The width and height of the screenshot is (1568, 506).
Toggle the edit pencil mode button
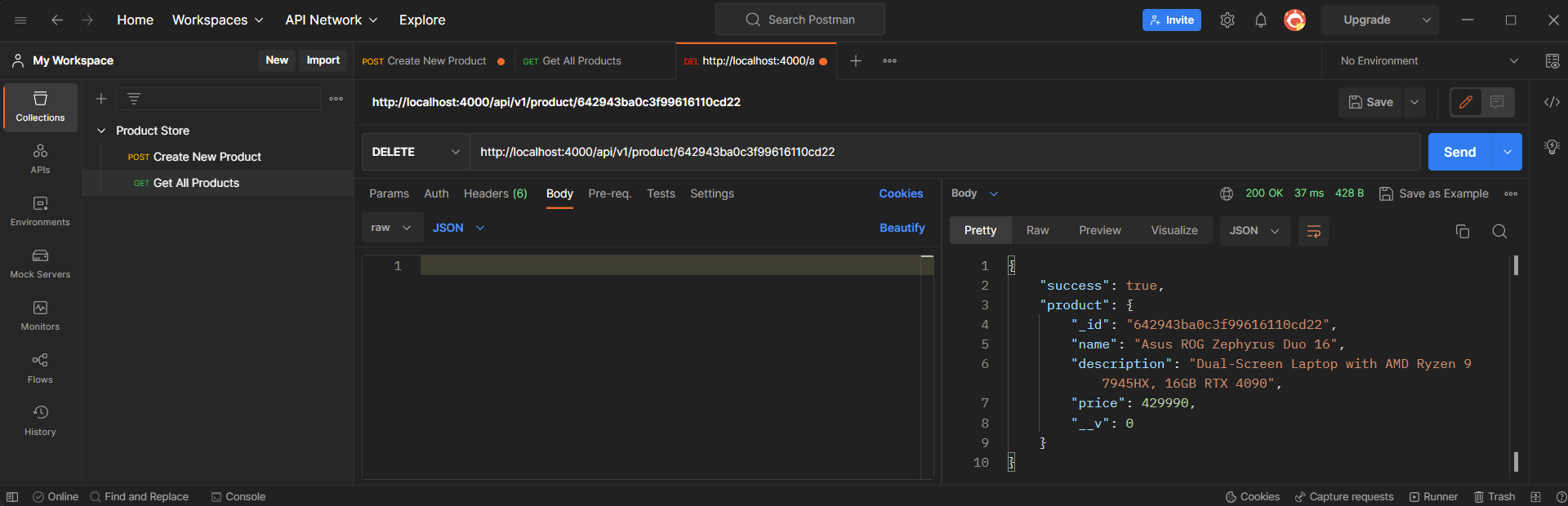(1466, 102)
